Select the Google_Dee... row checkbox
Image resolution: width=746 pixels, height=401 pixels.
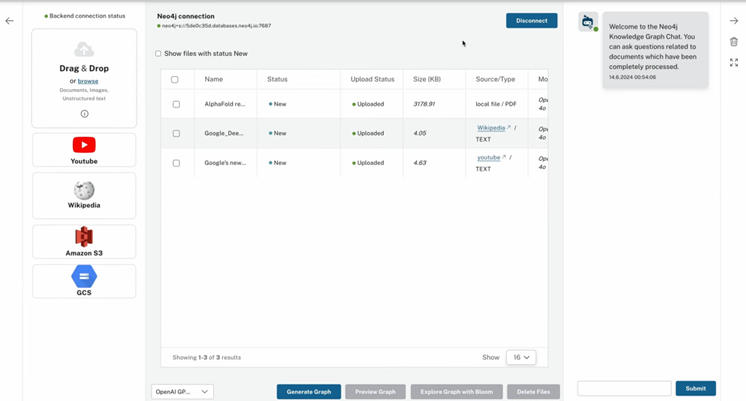176,133
